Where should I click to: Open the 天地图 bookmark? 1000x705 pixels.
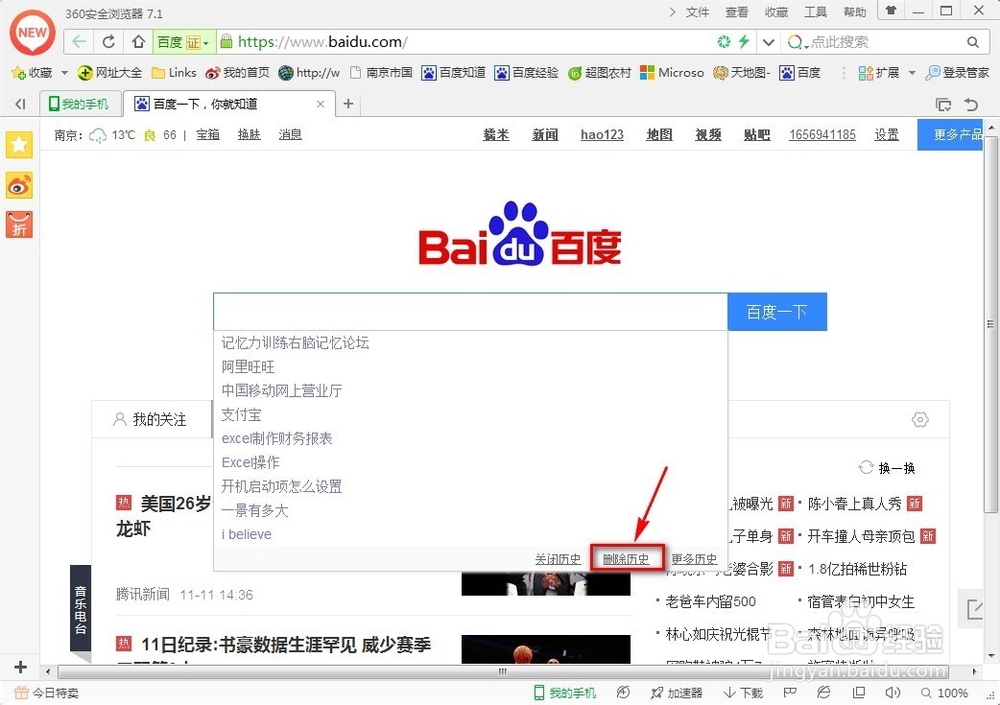[x=742, y=73]
